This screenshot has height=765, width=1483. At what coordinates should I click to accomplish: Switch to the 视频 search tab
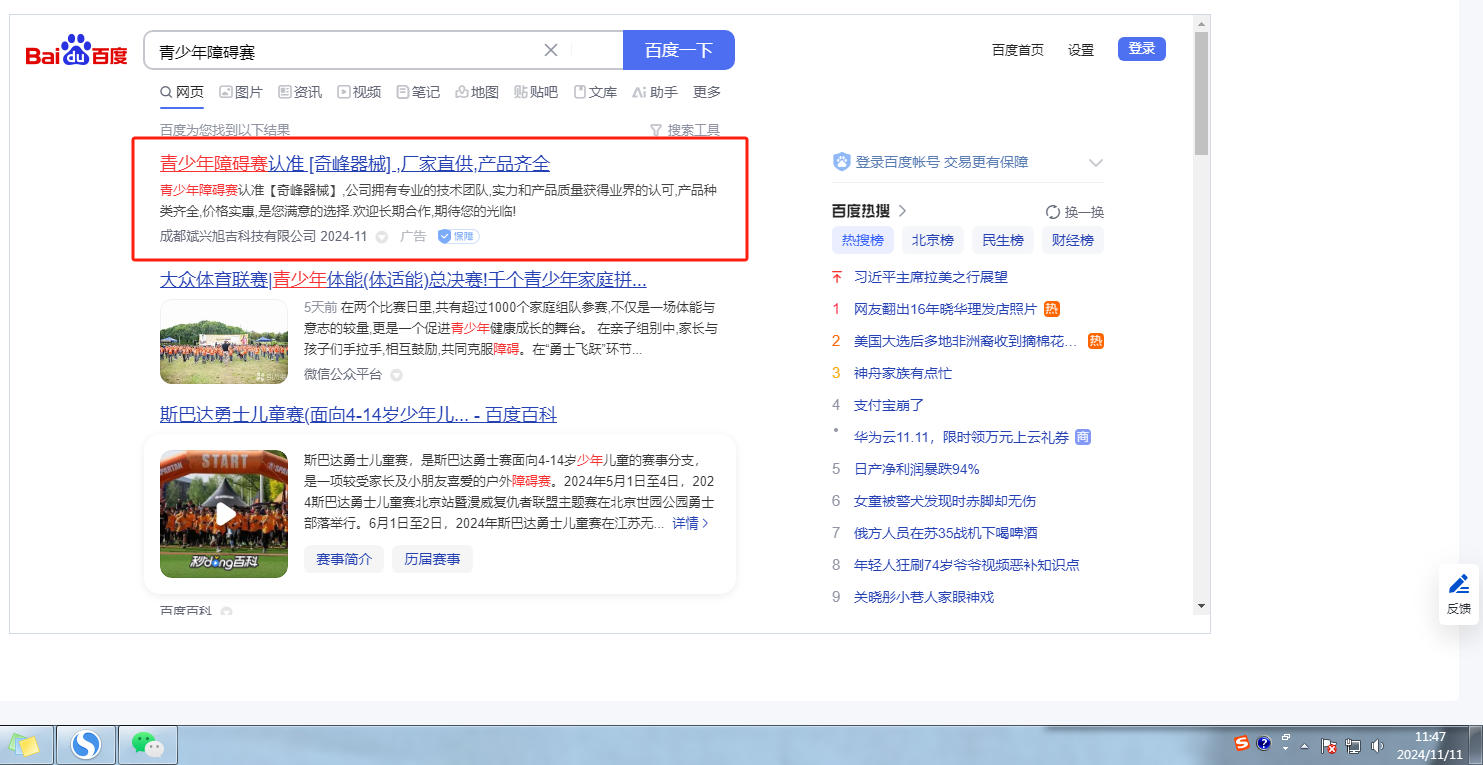(x=359, y=92)
